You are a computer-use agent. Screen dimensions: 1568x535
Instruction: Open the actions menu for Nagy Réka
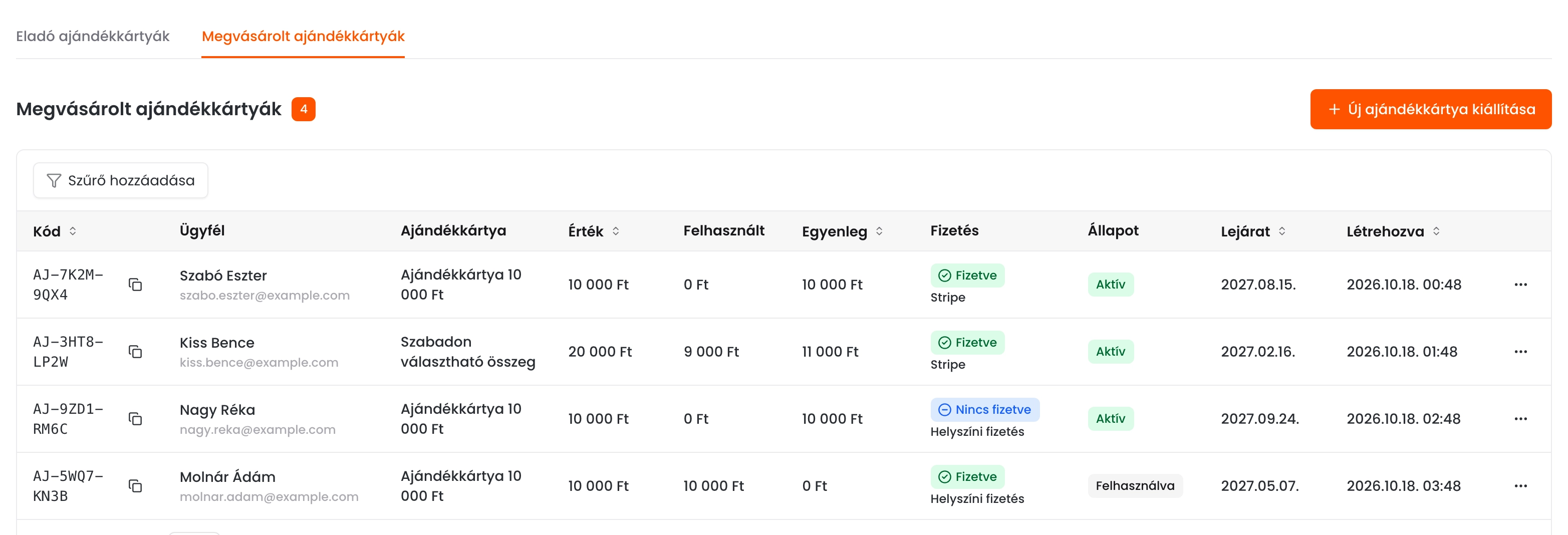1520,419
